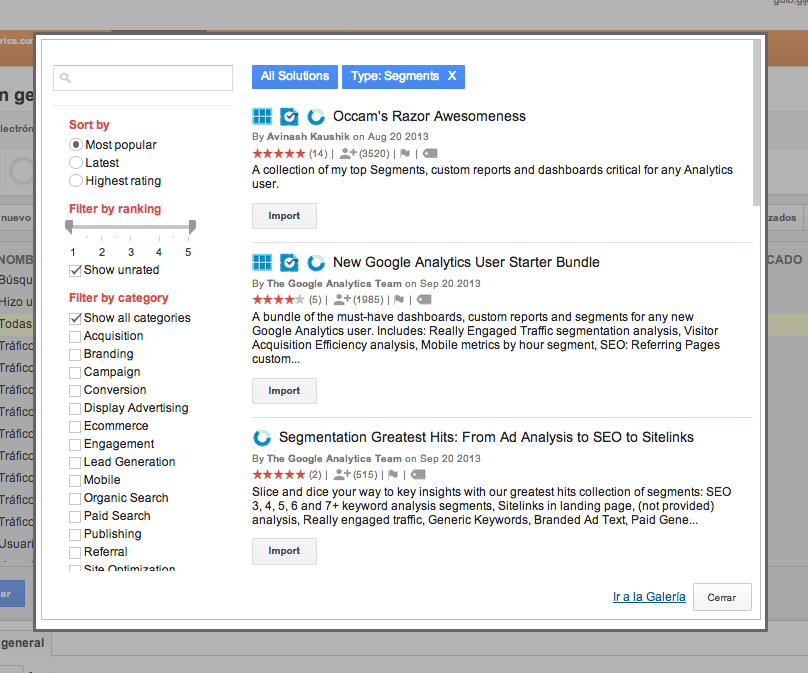Click the All Solutions filter tab
The image size is (808, 673).
click(x=294, y=76)
